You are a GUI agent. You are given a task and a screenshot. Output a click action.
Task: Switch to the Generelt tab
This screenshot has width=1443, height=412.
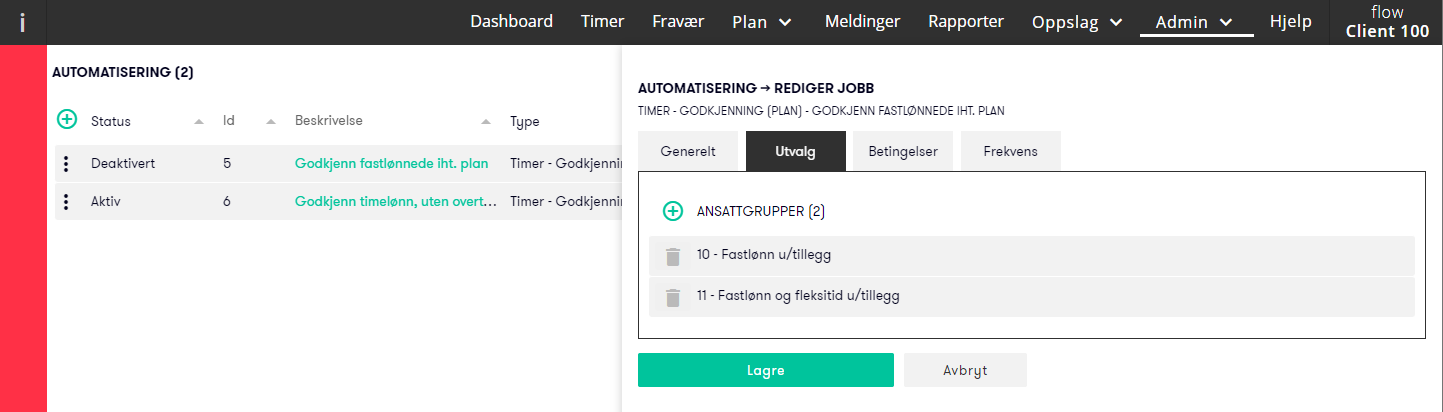point(688,151)
